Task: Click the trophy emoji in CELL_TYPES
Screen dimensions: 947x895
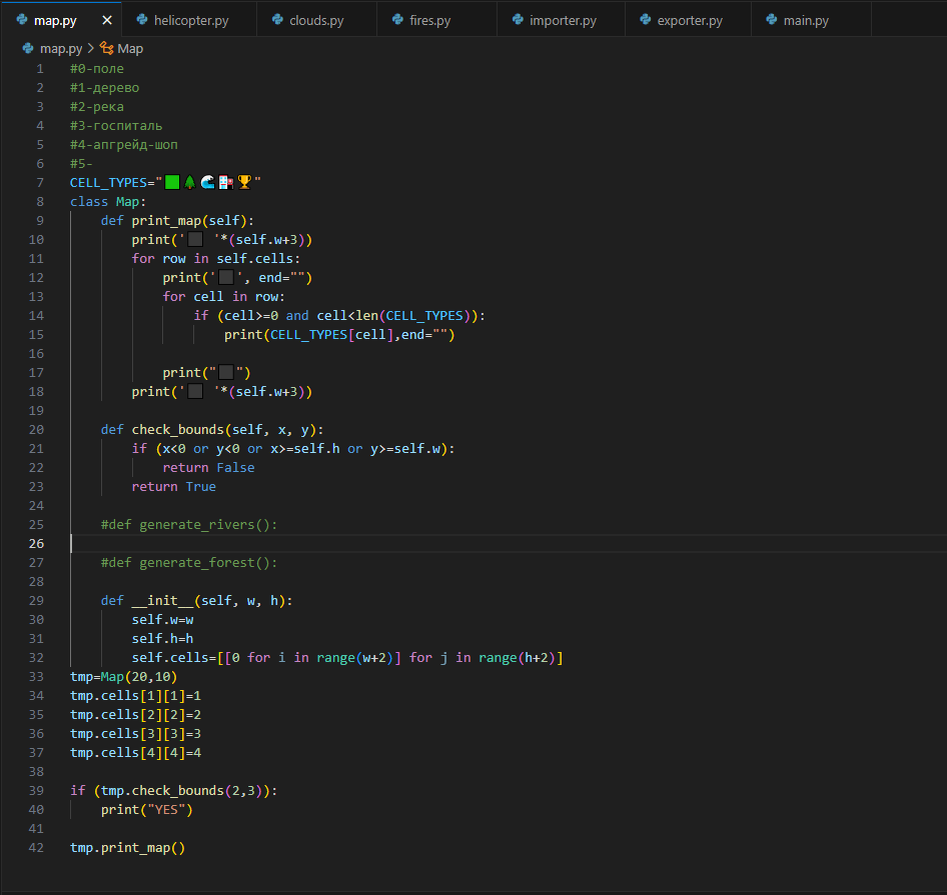Action: [x=244, y=182]
